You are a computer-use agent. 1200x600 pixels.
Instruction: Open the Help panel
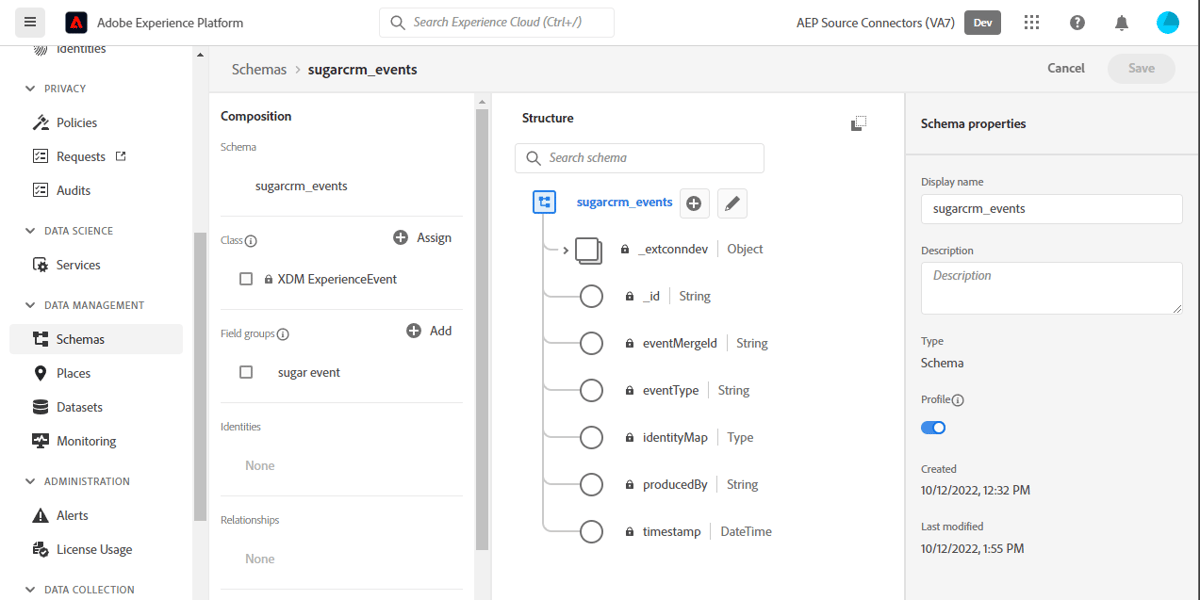tap(1077, 22)
